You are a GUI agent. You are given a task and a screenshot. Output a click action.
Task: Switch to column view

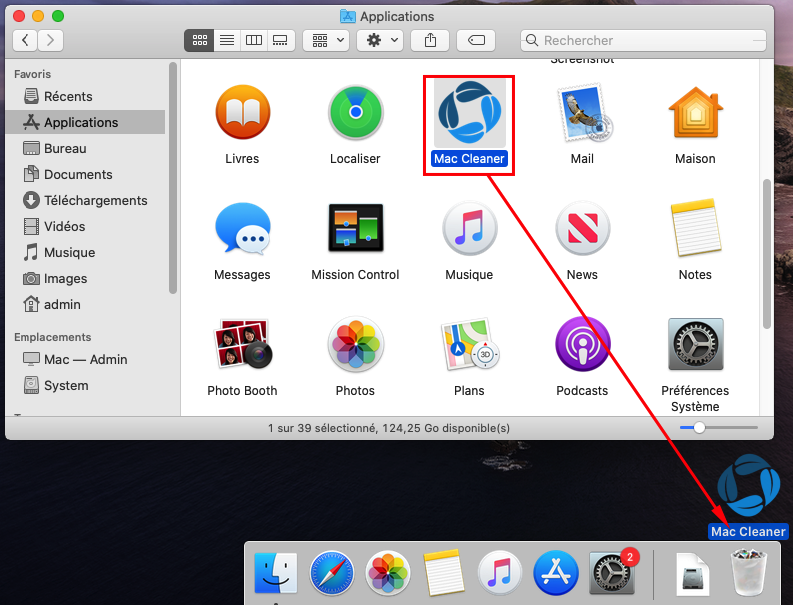coord(254,40)
